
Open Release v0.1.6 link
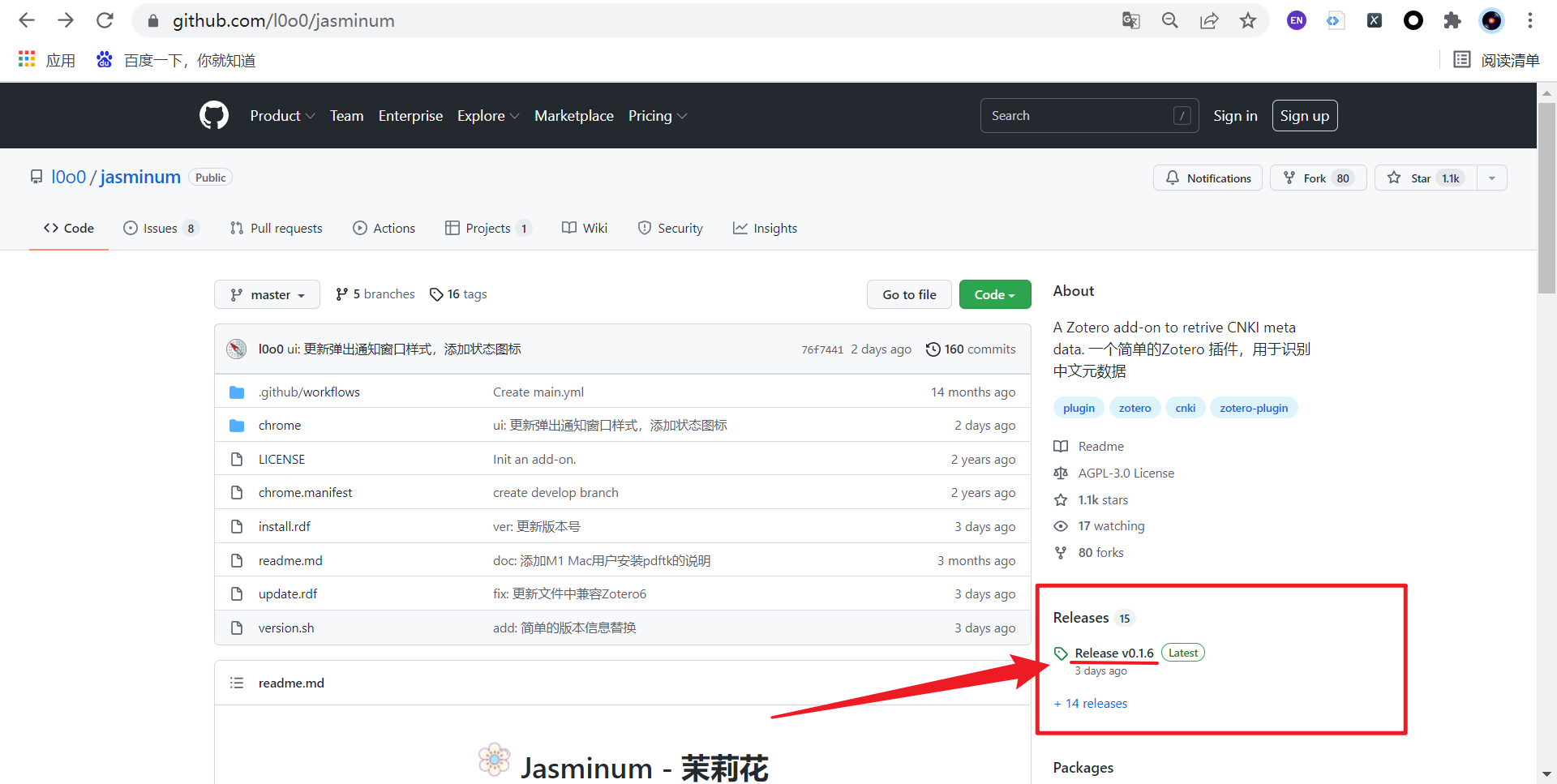tap(1114, 653)
